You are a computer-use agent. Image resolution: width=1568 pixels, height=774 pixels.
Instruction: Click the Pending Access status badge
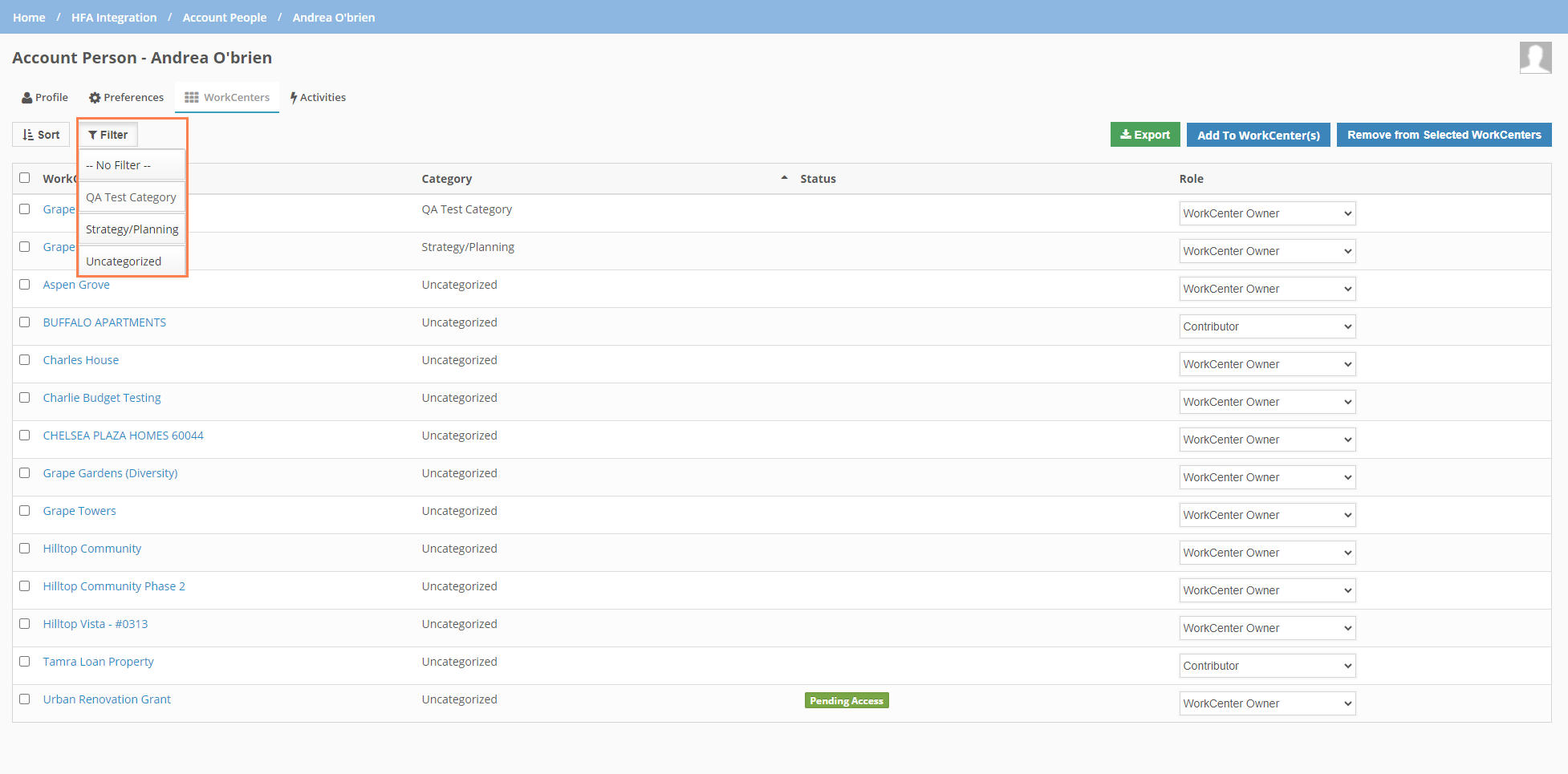coord(847,701)
